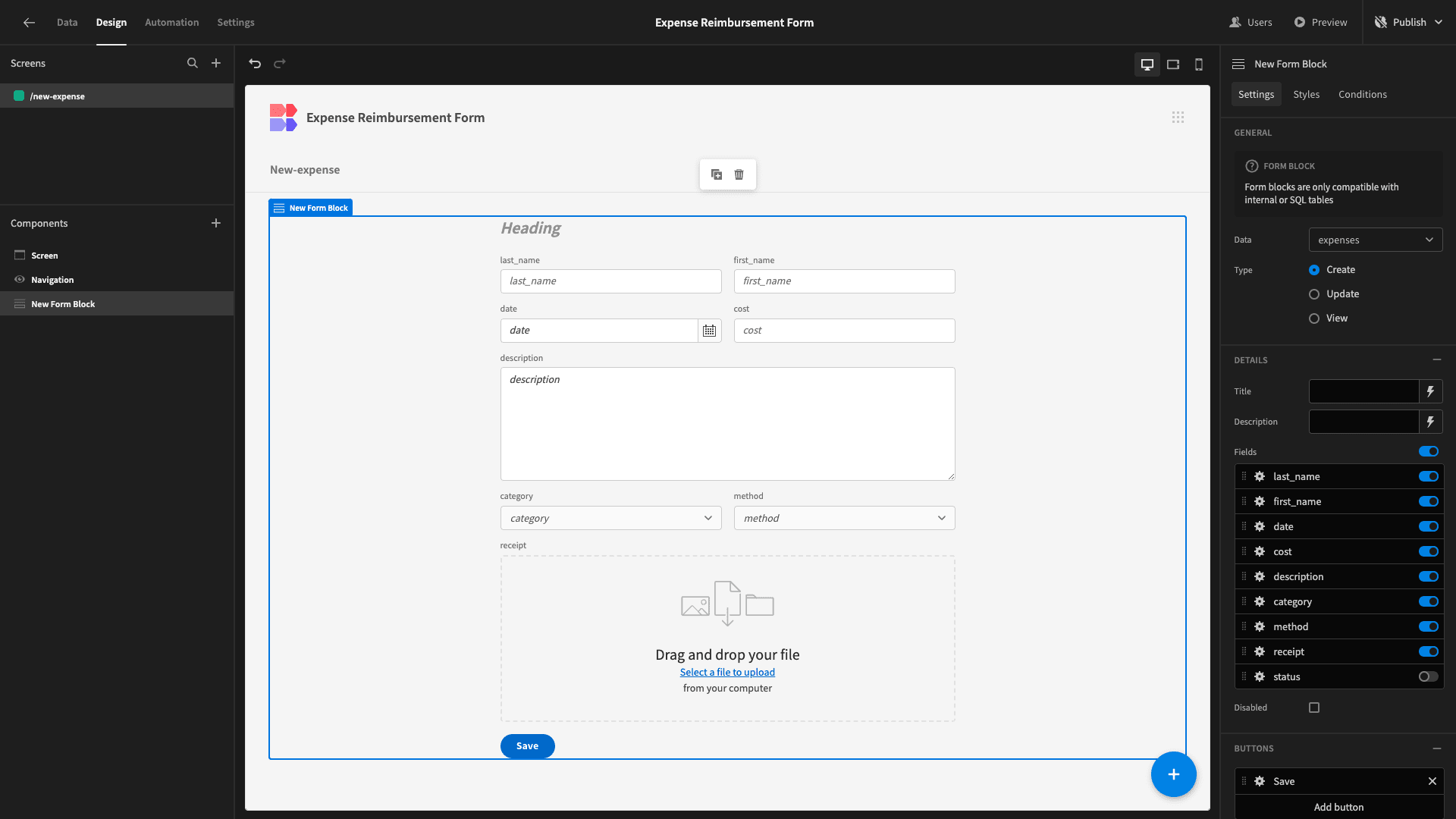This screenshot has height=819, width=1456.
Task: Switch to tablet preview icon
Action: [1173, 64]
